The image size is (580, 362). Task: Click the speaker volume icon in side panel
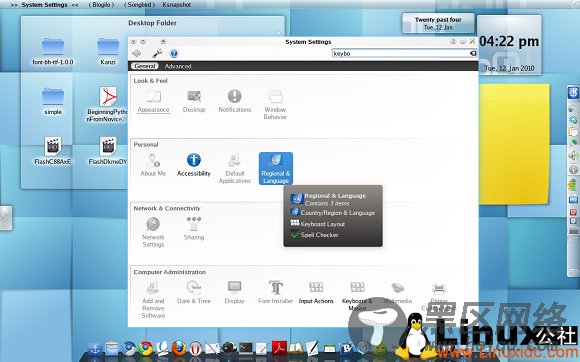[573, 156]
